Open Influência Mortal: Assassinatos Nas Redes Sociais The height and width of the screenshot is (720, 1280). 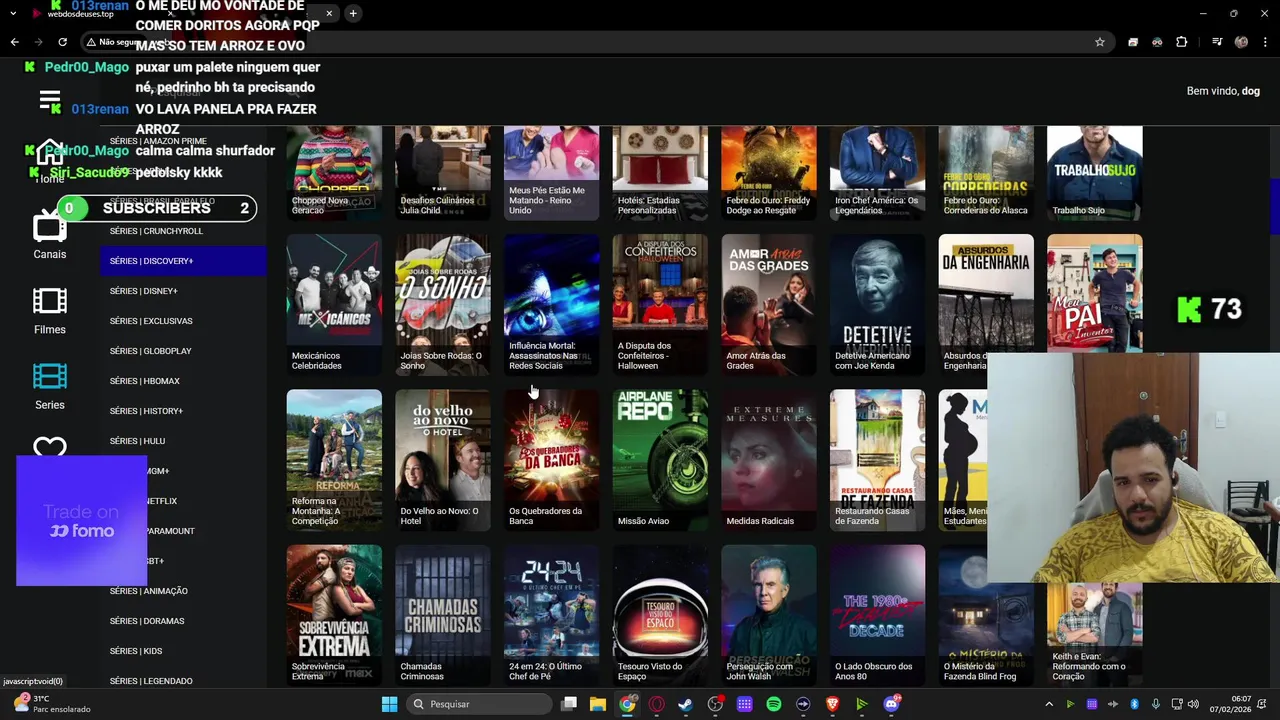click(551, 305)
